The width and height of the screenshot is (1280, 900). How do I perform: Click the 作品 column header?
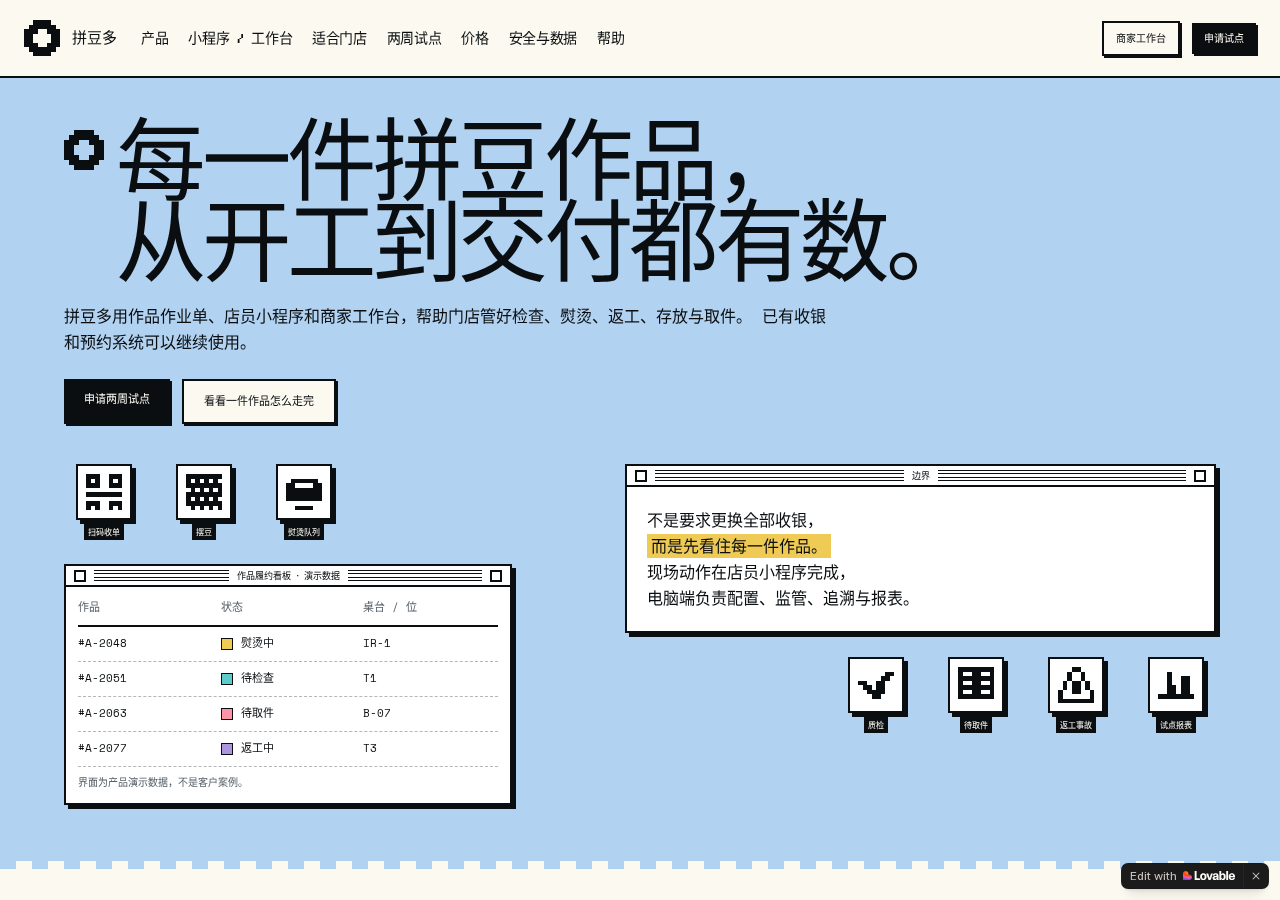click(x=89, y=607)
